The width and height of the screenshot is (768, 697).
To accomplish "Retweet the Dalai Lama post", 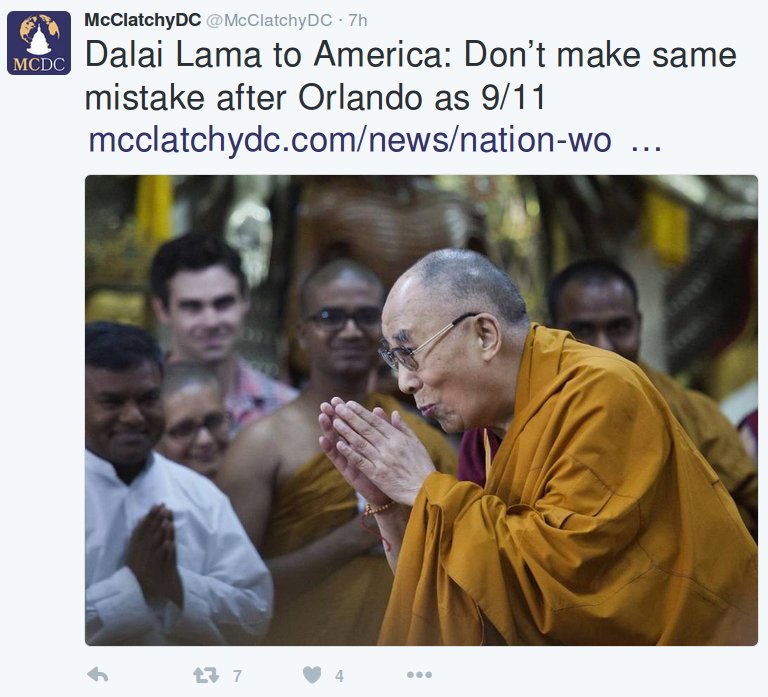I will [x=206, y=676].
